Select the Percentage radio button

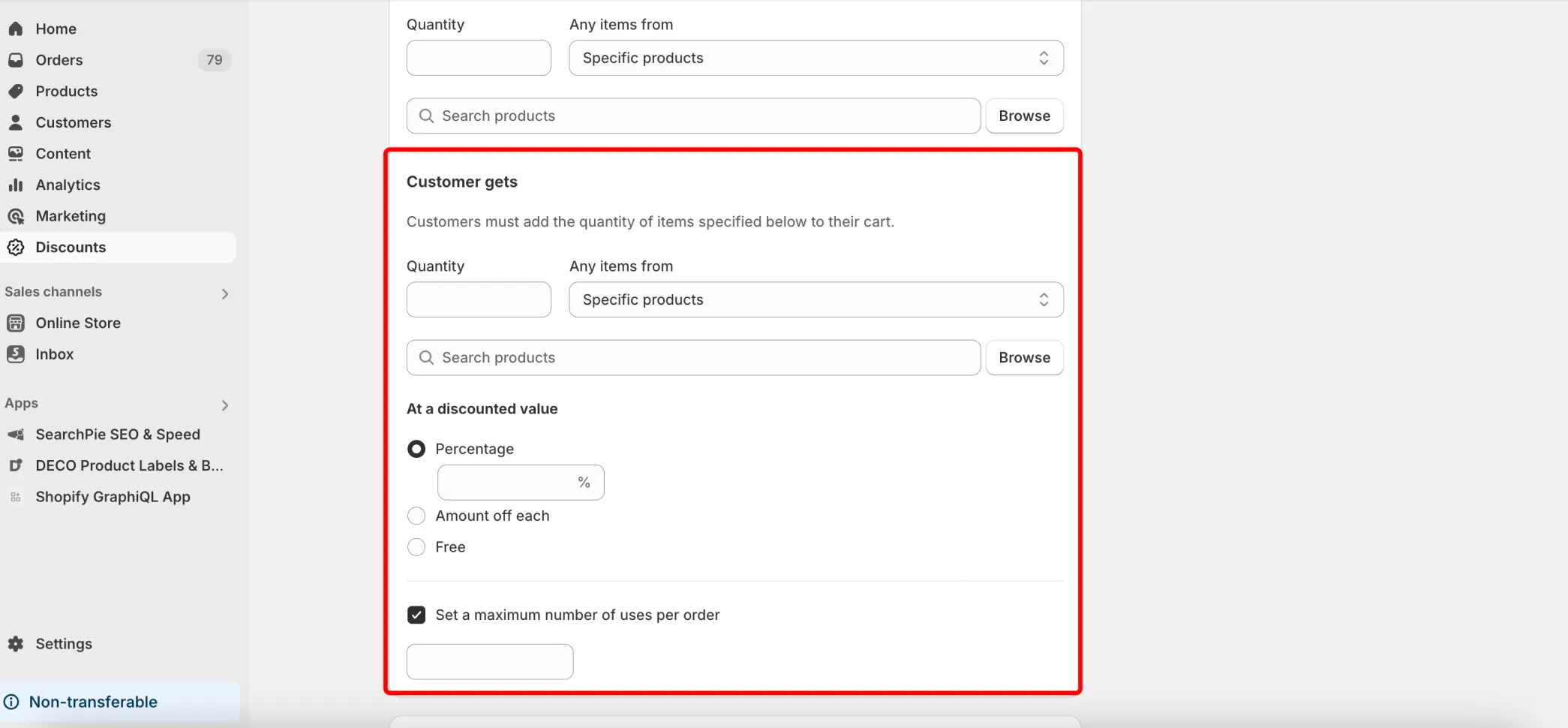(416, 449)
